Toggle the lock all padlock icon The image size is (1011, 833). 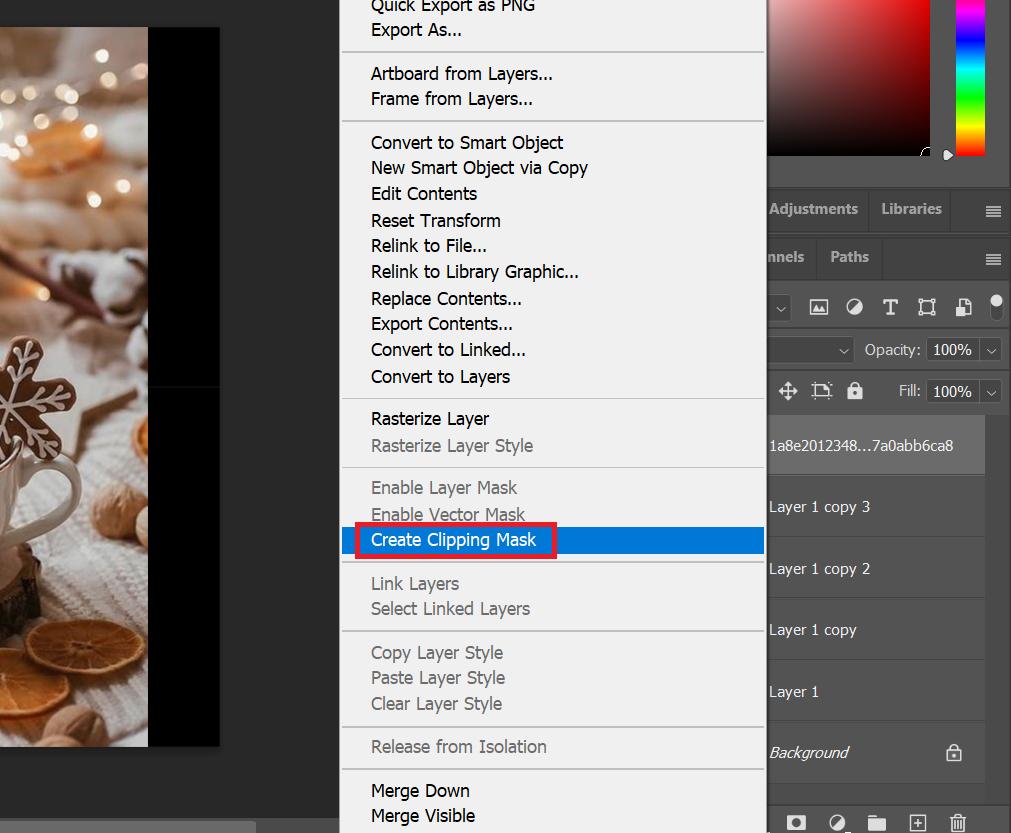pos(855,391)
